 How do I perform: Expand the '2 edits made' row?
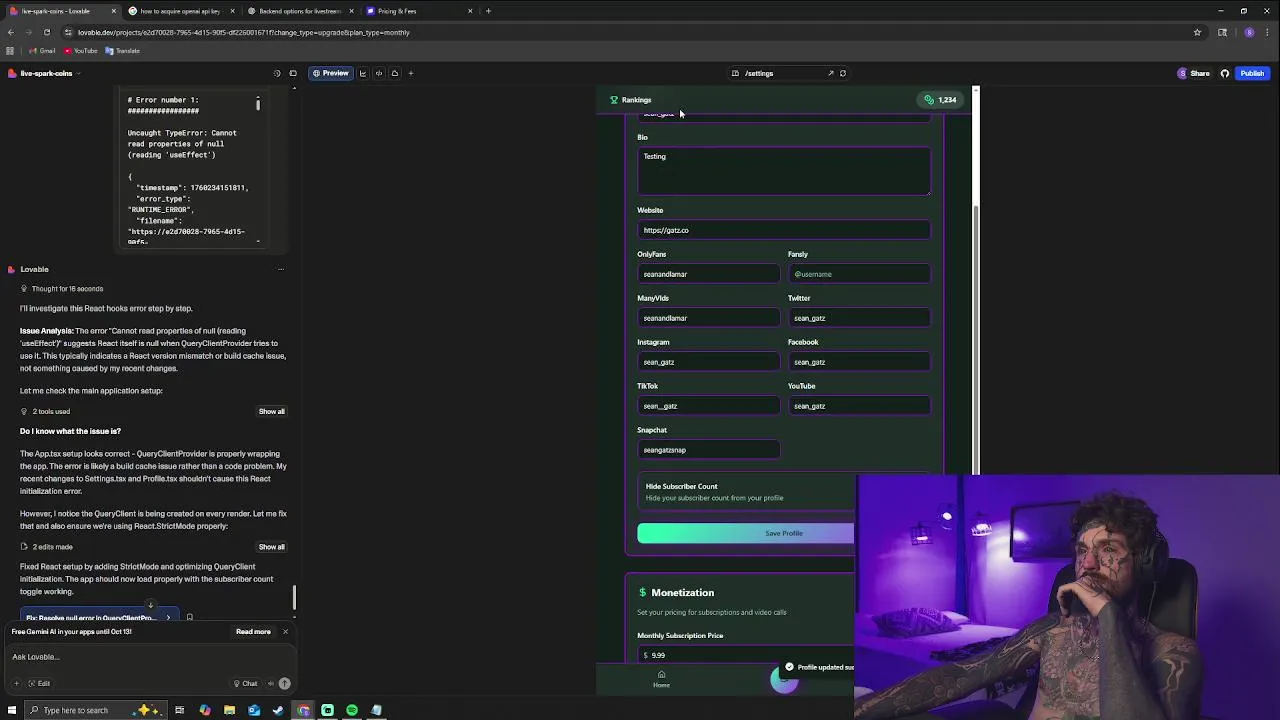pos(46,547)
